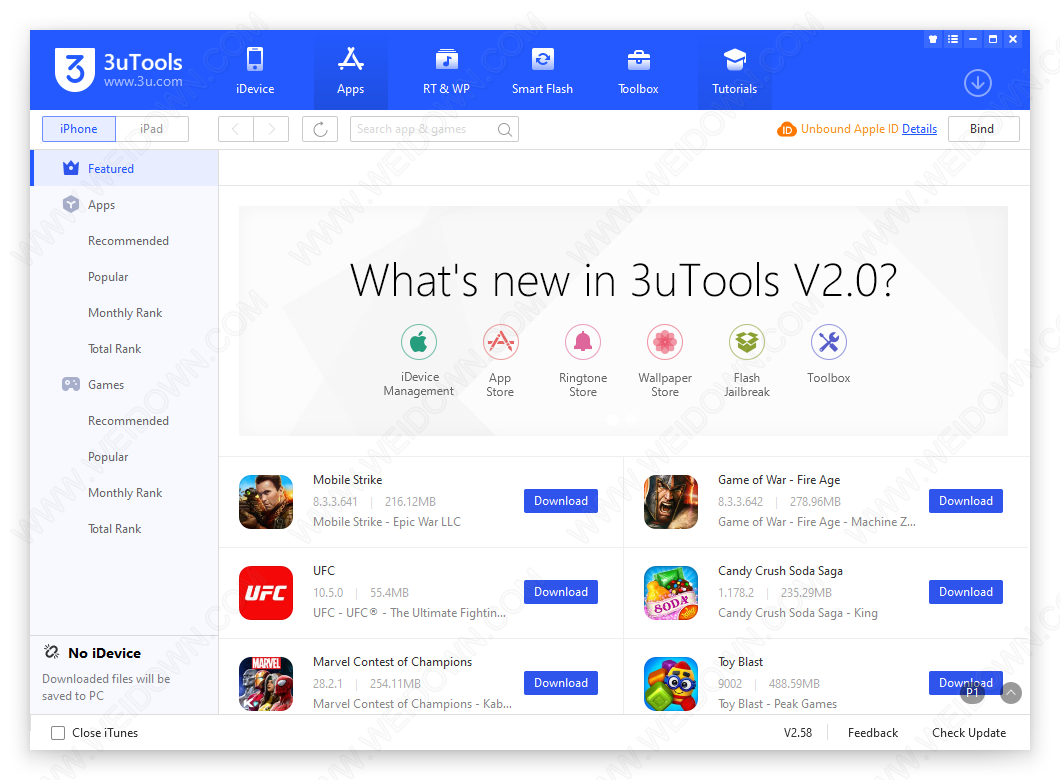Select Featured in the sidebar

pos(125,168)
